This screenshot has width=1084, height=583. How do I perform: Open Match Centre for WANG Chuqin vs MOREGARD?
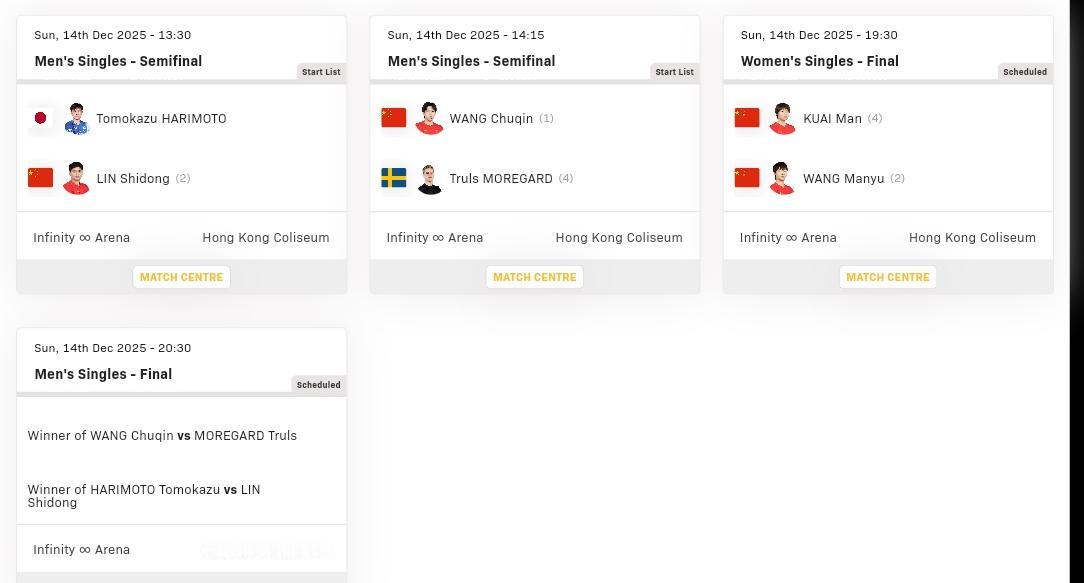534,277
